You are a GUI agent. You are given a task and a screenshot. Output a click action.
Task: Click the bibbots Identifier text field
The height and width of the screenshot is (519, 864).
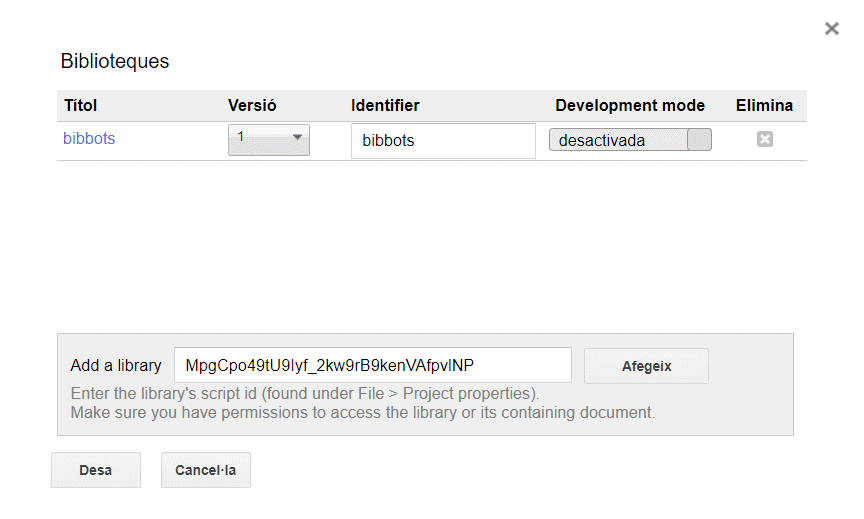[443, 141]
